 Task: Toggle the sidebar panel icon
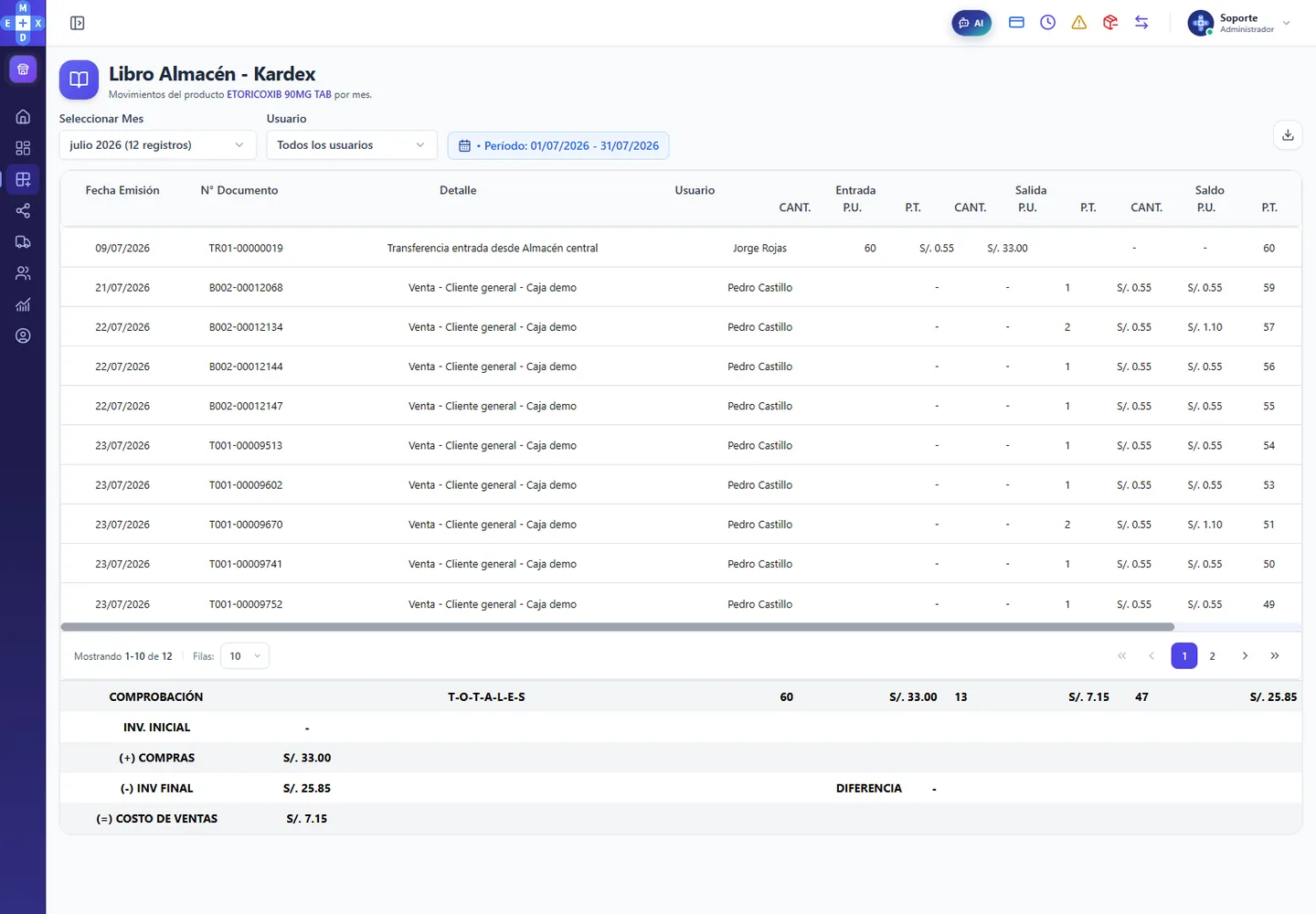78,23
